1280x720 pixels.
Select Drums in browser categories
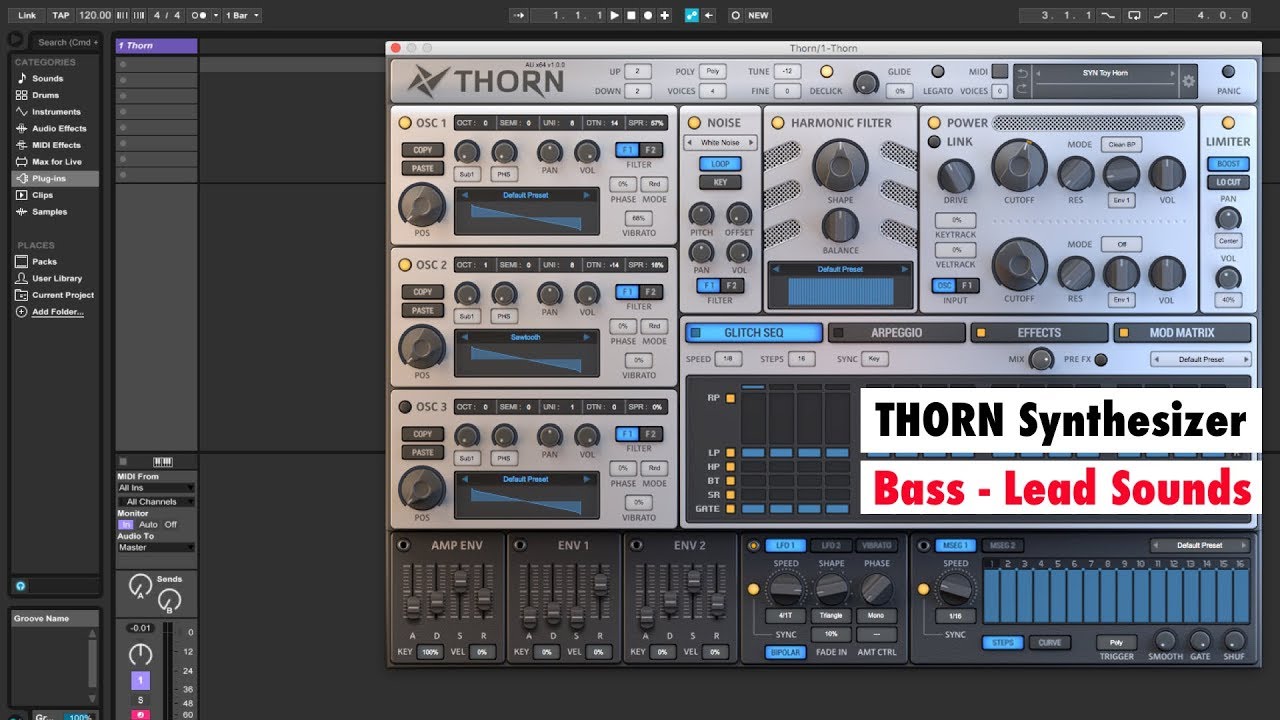pyautogui.click(x=45, y=95)
